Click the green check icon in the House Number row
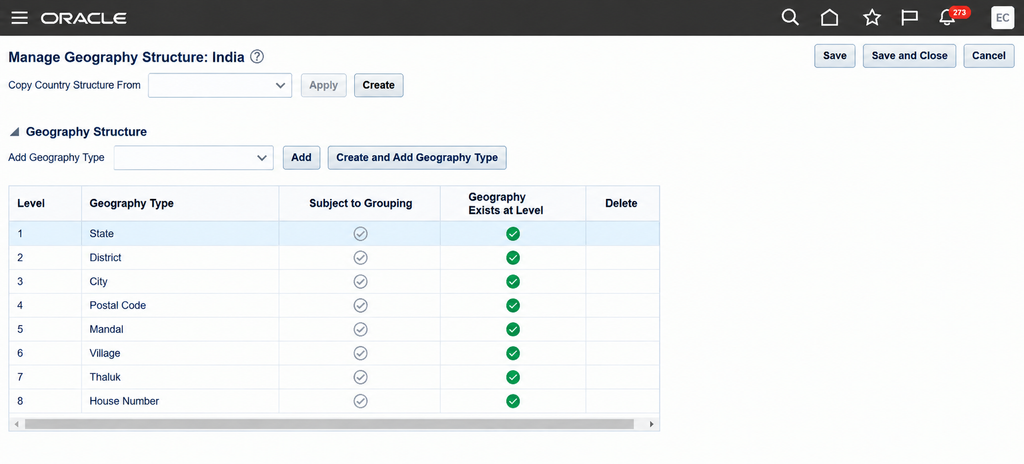 [513, 401]
